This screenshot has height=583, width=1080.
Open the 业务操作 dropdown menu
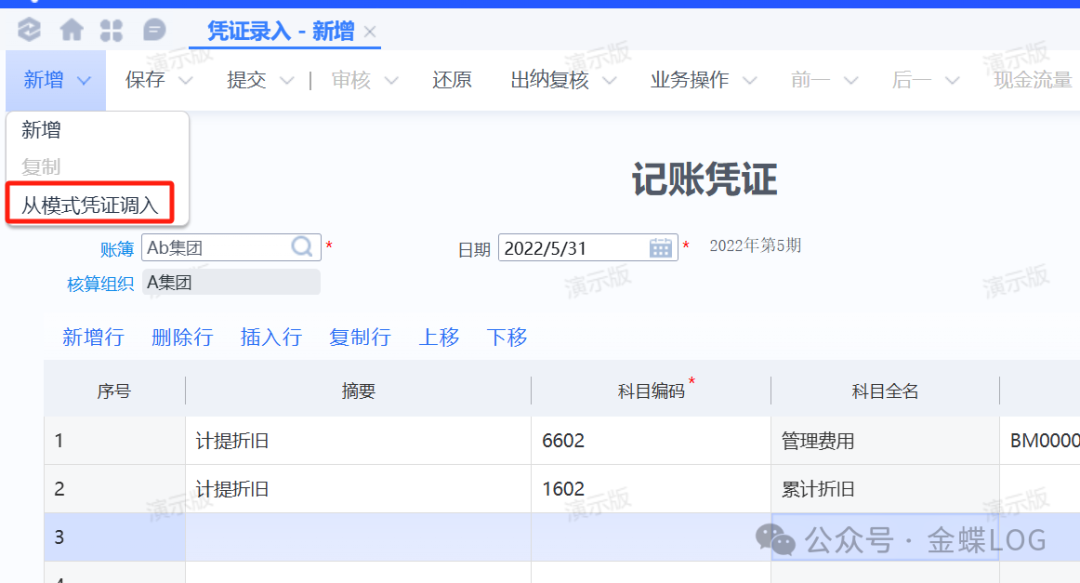[x=703, y=80]
